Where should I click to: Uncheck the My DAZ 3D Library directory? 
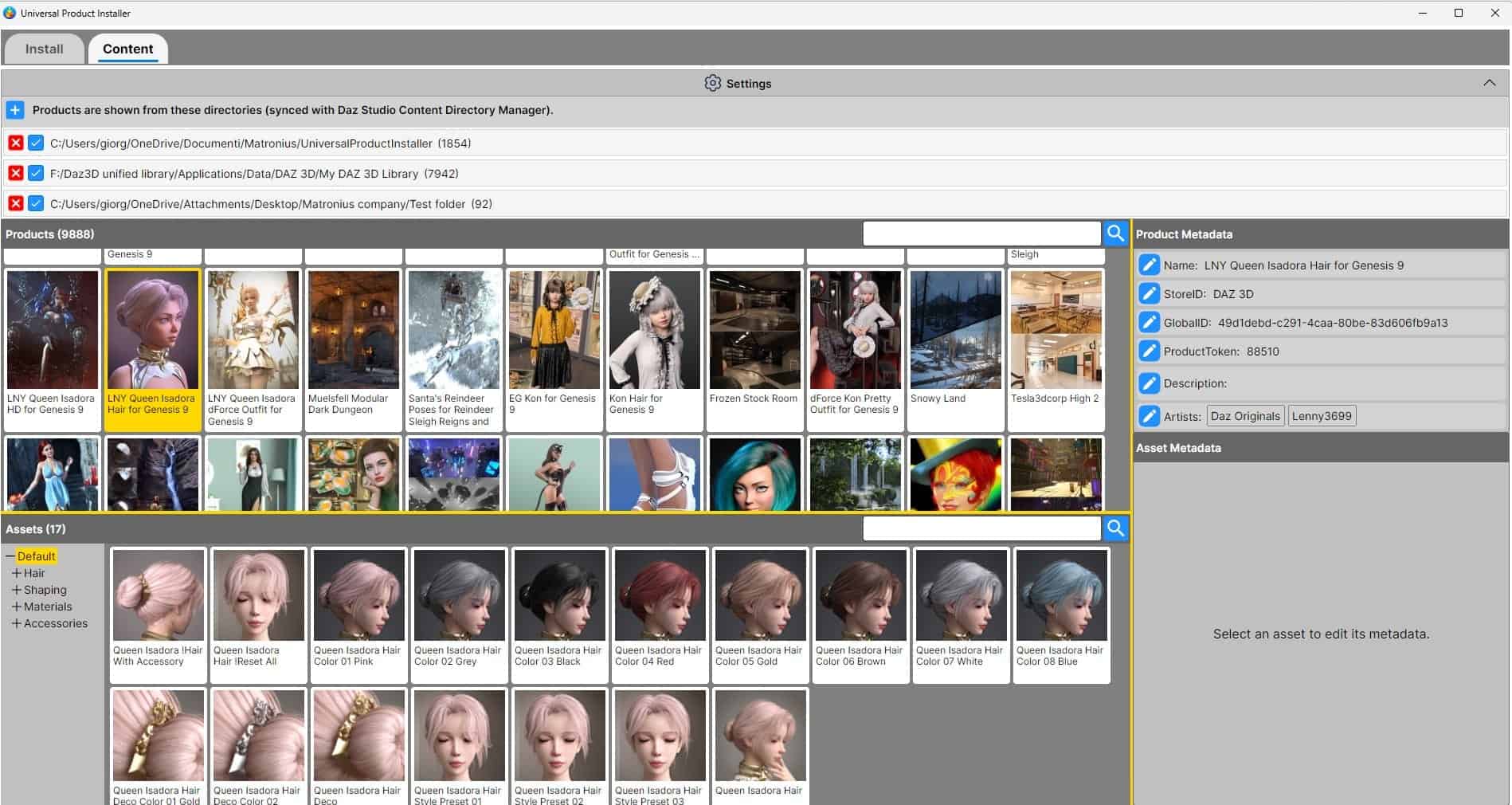35,174
